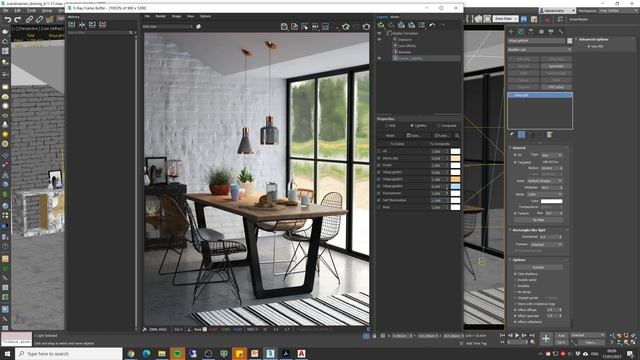Click the No Map button under Texture

[x=538, y=220]
